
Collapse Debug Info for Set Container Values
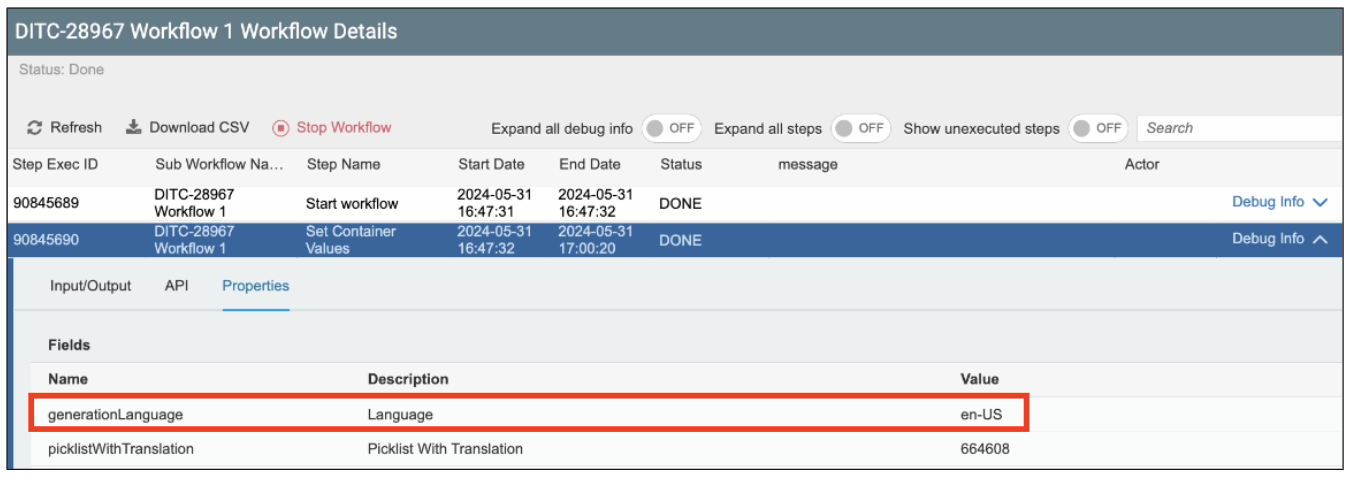pyautogui.click(x=1279, y=239)
